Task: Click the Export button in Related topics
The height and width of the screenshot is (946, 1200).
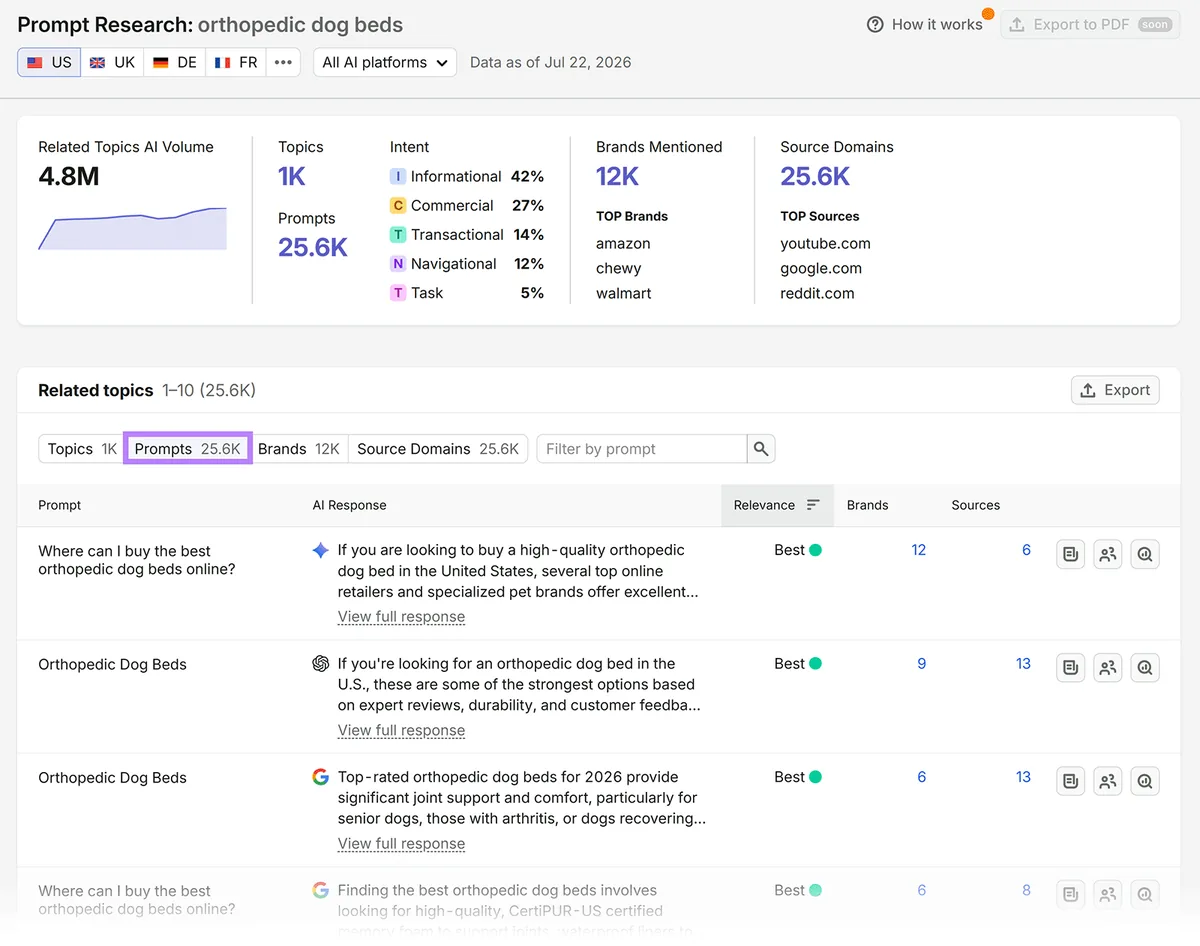Action: pos(1115,390)
